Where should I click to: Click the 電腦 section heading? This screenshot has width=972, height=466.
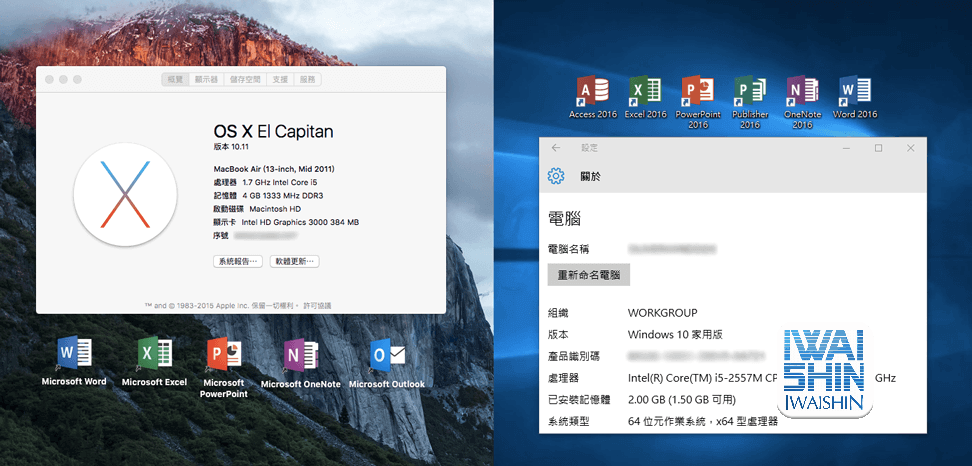click(564, 218)
